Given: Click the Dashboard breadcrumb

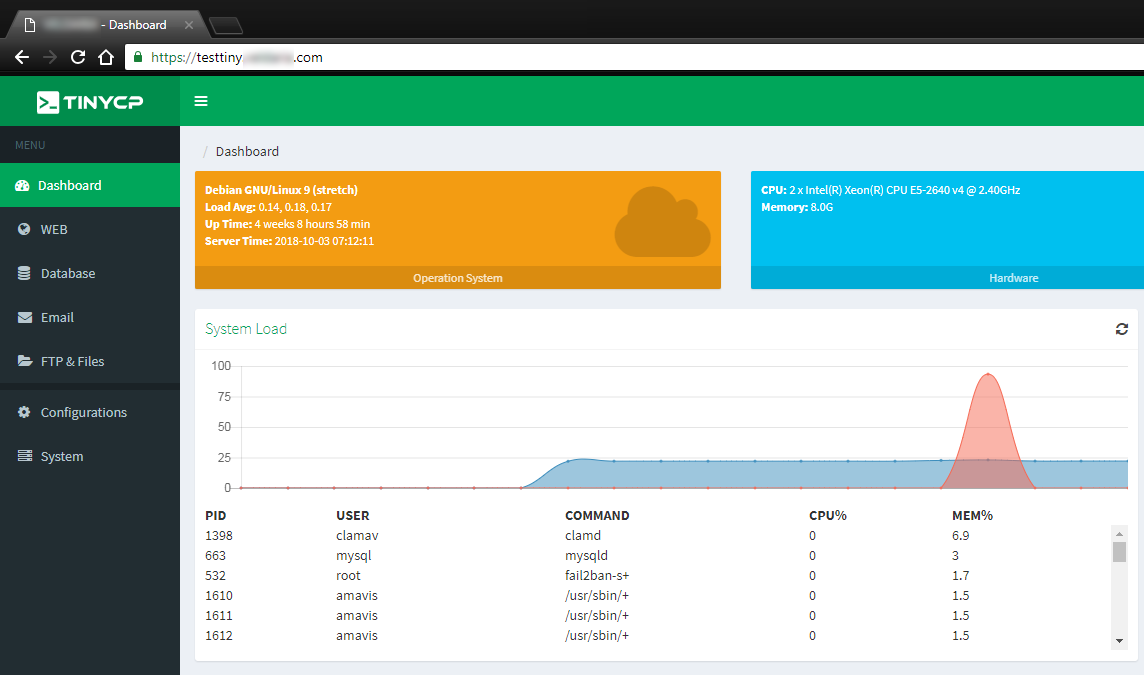Looking at the screenshot, I should pos(247,151).
